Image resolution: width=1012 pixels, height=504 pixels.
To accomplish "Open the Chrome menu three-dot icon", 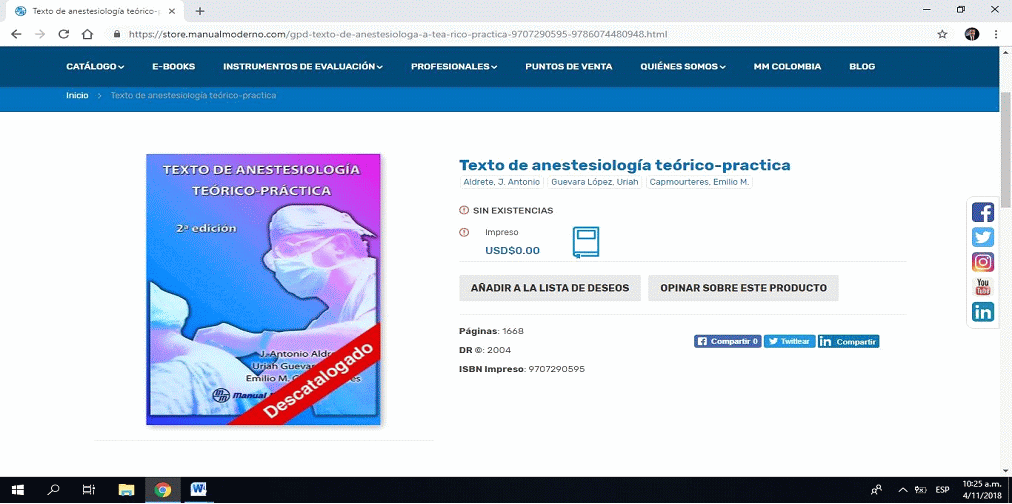I will (995, 34).
